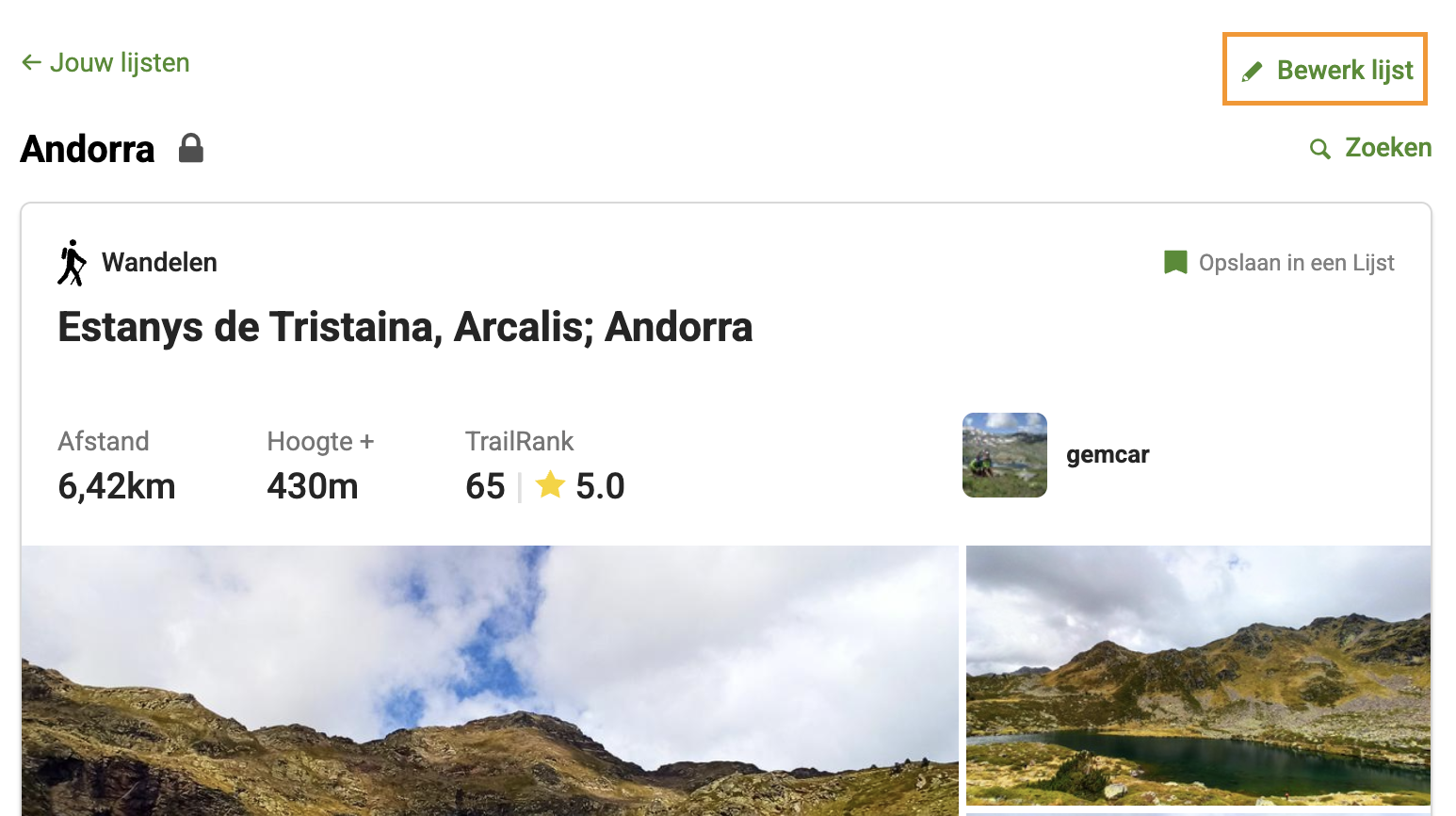This screenshot has height=816, width=1456.
Task: Select the Wandelen activity label
Action: point(159,262)
